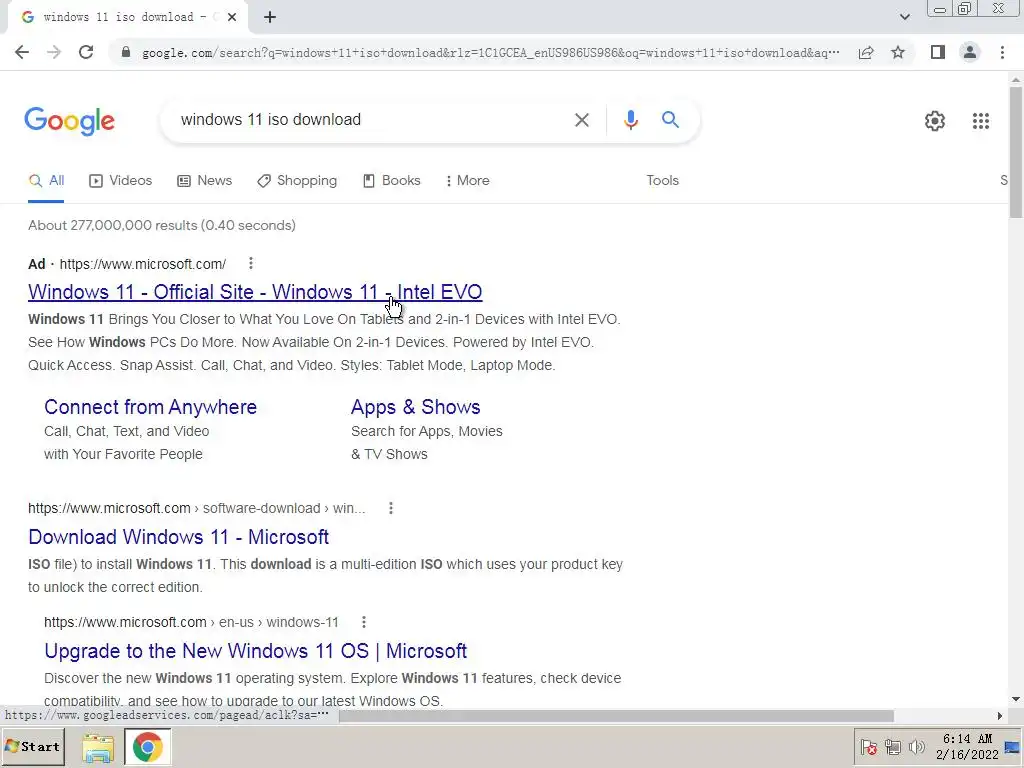Open Apps & Shows sitelink
The image size is (1024, 768).
pyautogui.click(x=415, y=407)
